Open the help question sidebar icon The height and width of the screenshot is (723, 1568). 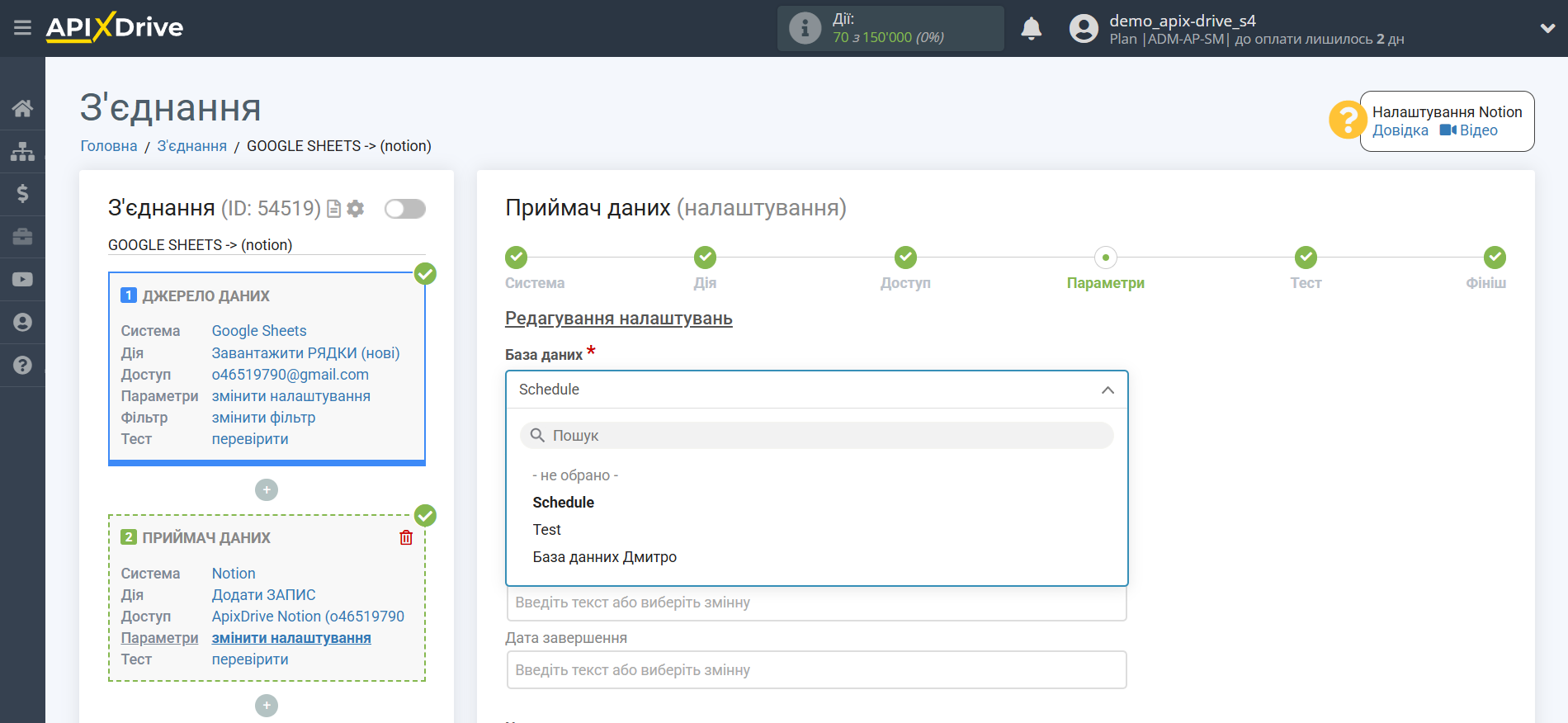[x=22, y=366]
